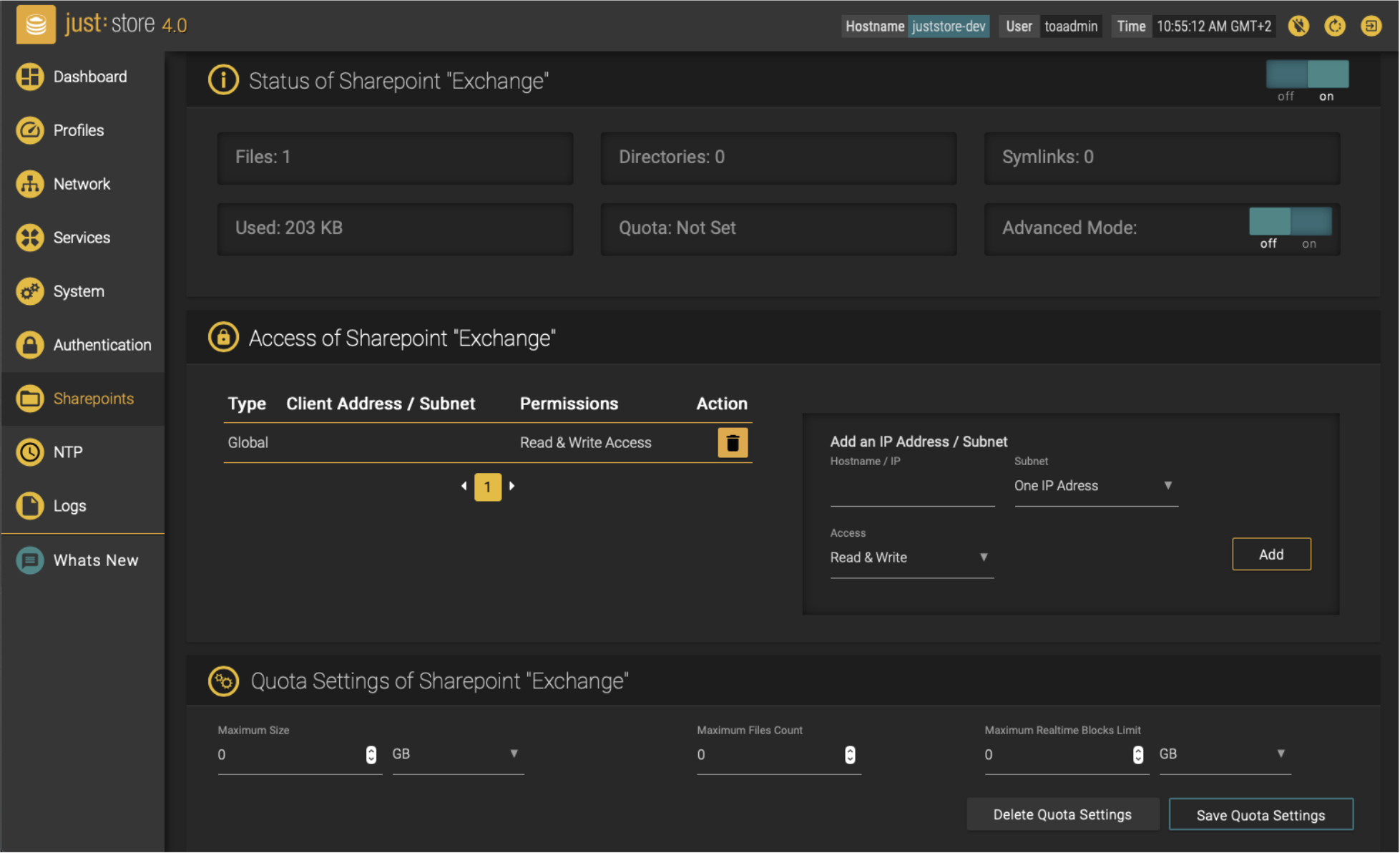
Task: Click Delete Quota Settings button
Action: [1062, 815]
